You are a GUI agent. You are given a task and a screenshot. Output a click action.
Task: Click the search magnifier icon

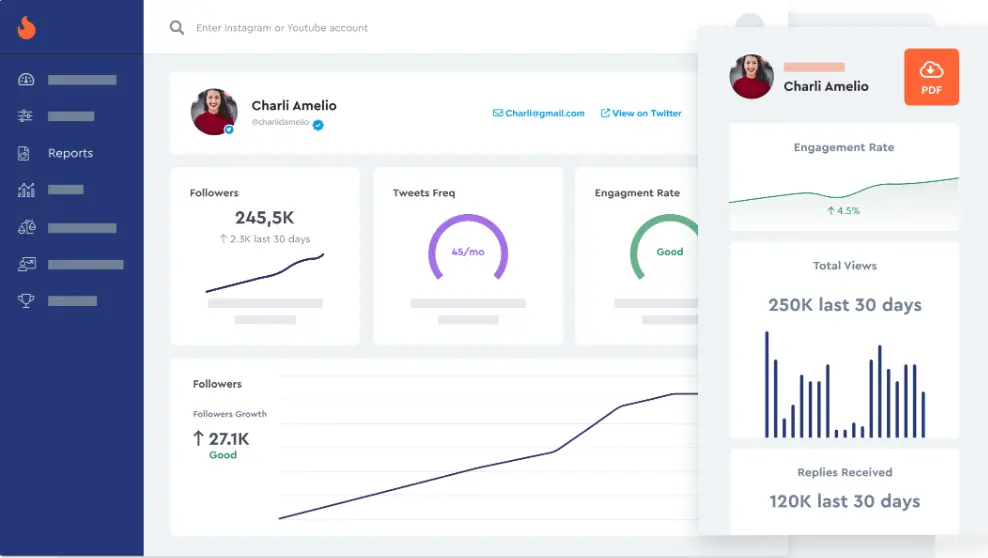177,28
